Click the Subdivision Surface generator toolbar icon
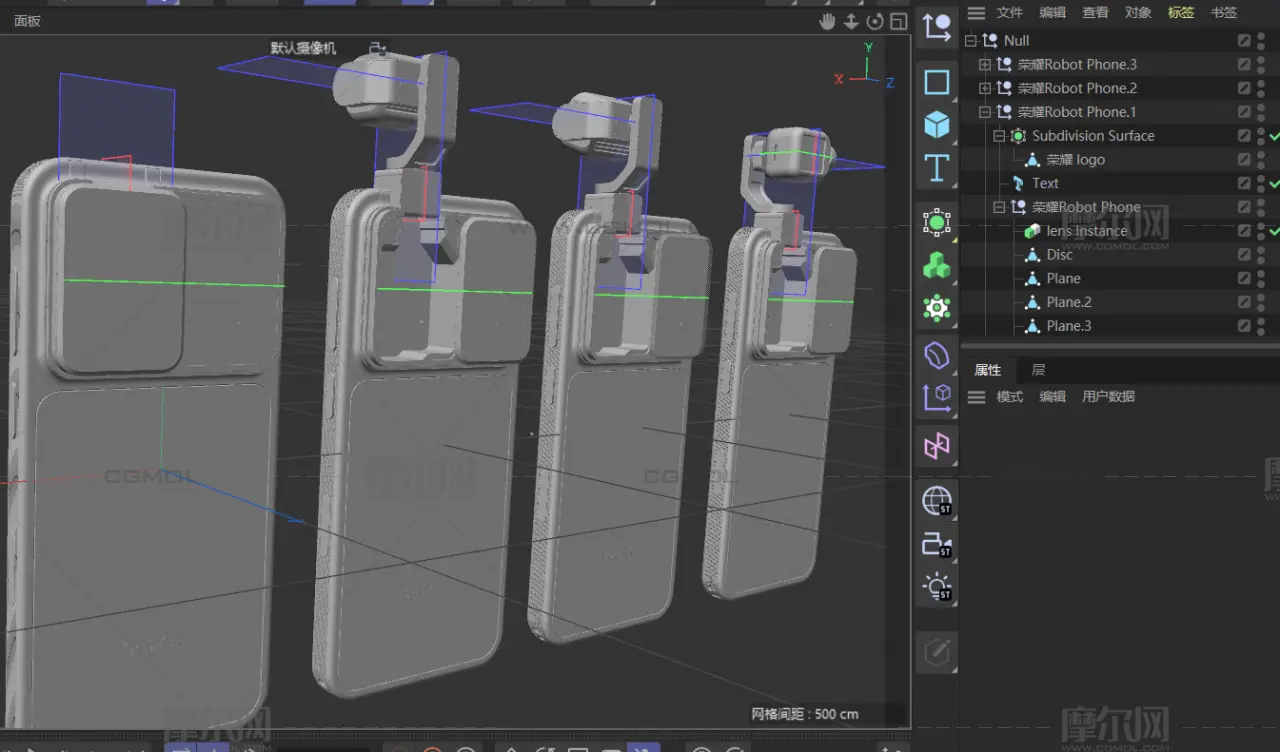The width and height of the screenshot is (1280, 752). 937,222
